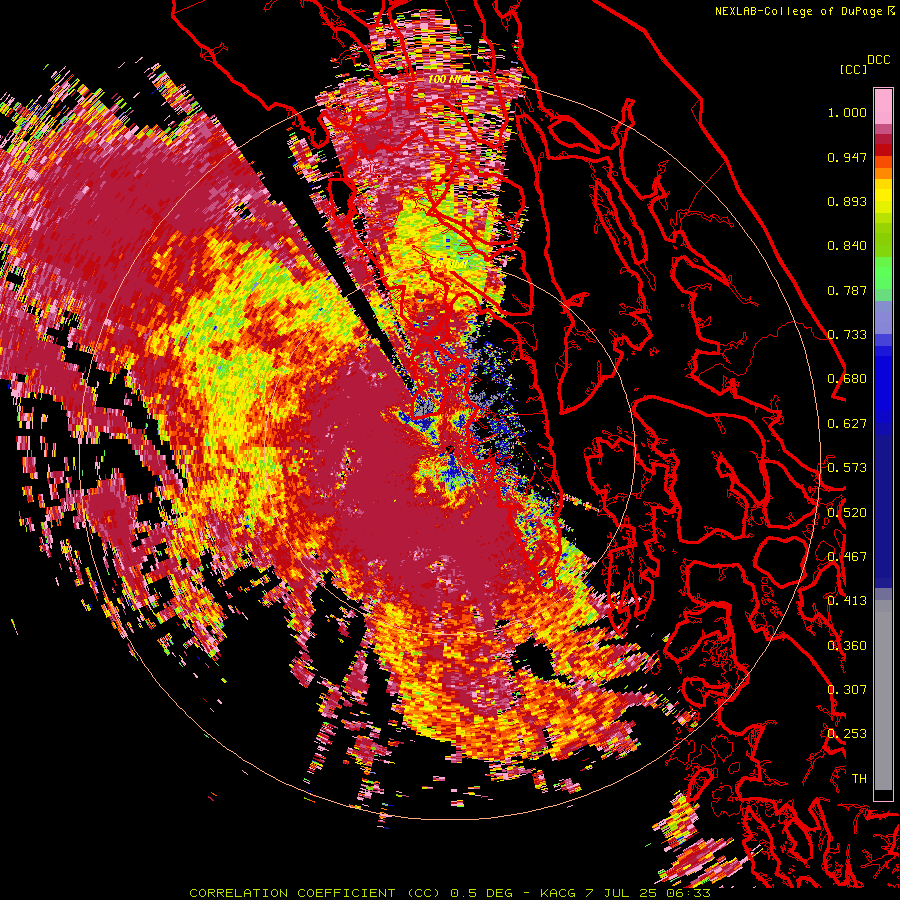Click the TH label in the legend
Screen dimensions: 900x900
coord(859,779)
